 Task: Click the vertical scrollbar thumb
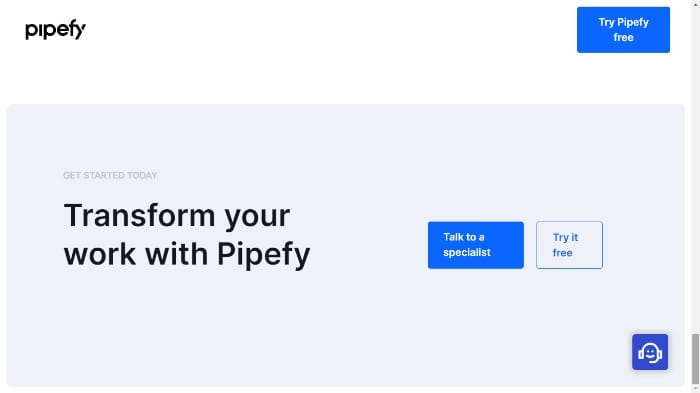[x=696, y=359]
